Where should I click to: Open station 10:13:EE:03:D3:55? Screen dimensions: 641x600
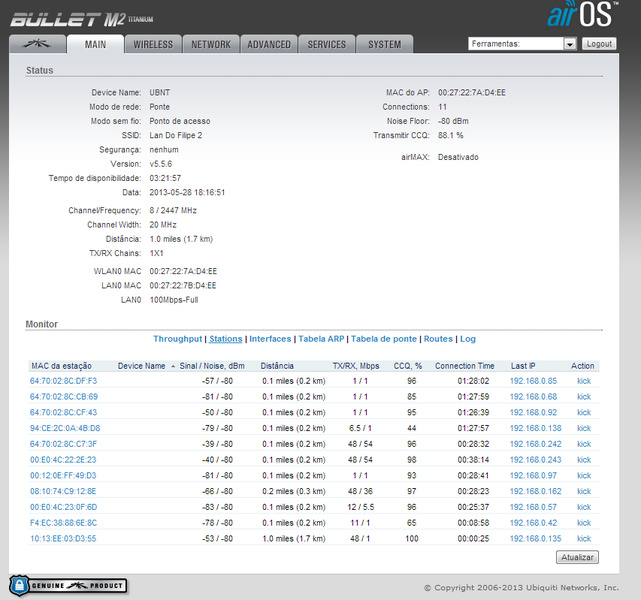pyautogui.click(x=63, y=539)
